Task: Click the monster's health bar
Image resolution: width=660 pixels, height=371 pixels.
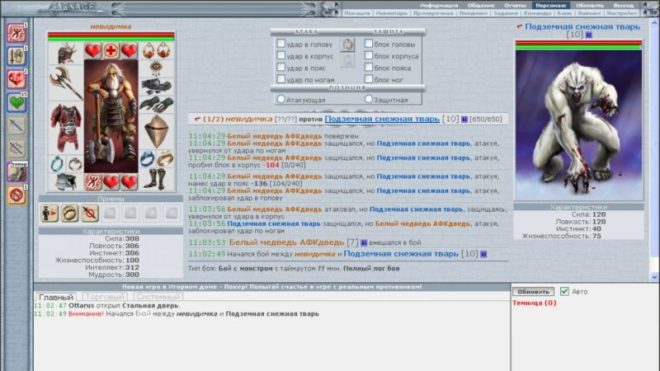Action: 579,45
